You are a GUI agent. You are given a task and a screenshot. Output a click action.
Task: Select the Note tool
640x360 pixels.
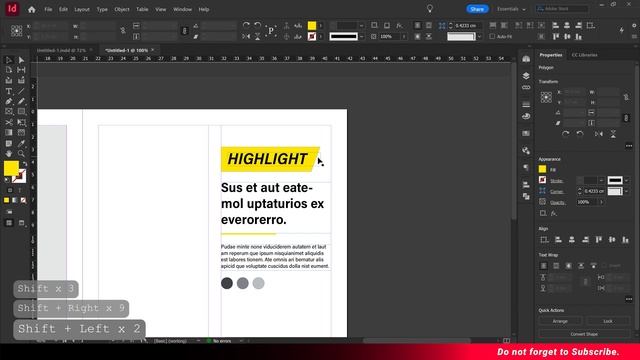pos(9,143)
